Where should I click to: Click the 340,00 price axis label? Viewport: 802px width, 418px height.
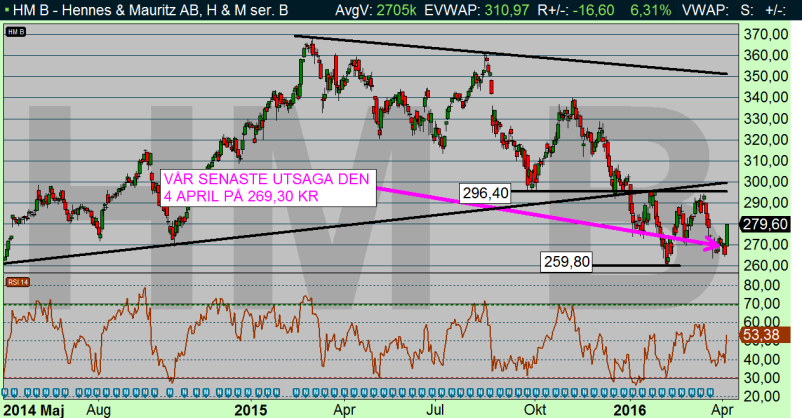765,97
